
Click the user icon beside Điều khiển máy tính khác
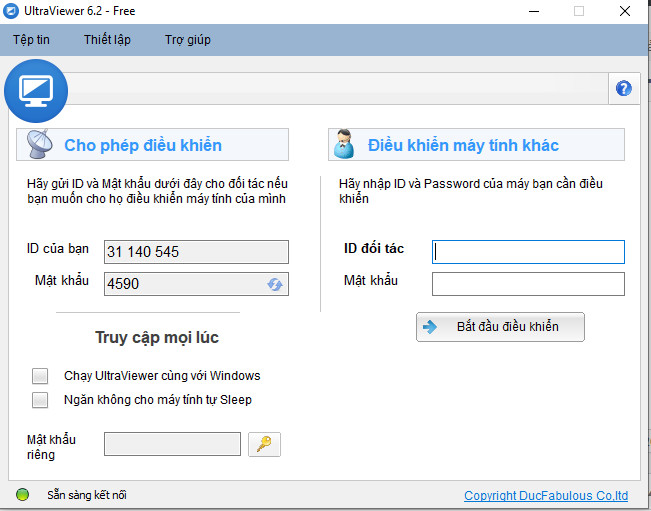click(x=344, y=145)
